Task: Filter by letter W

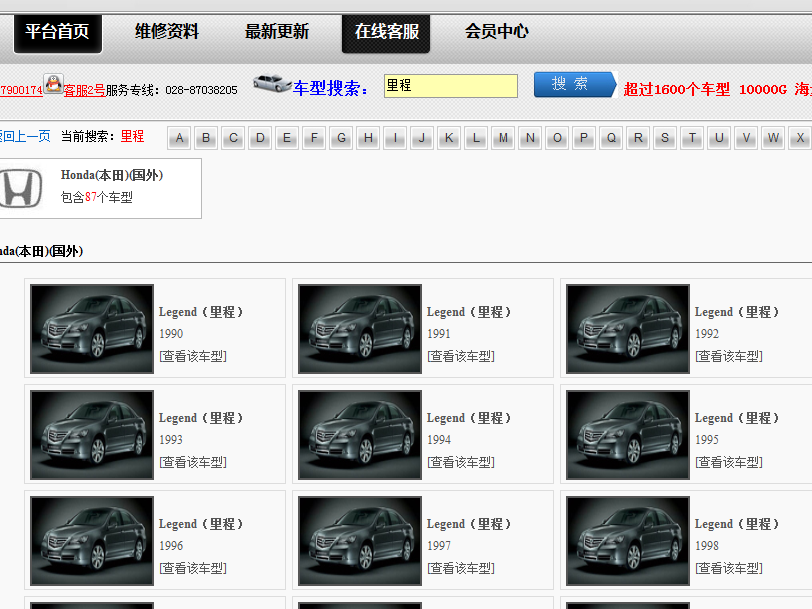Action: pyautogui.click(x=773, y=138)
